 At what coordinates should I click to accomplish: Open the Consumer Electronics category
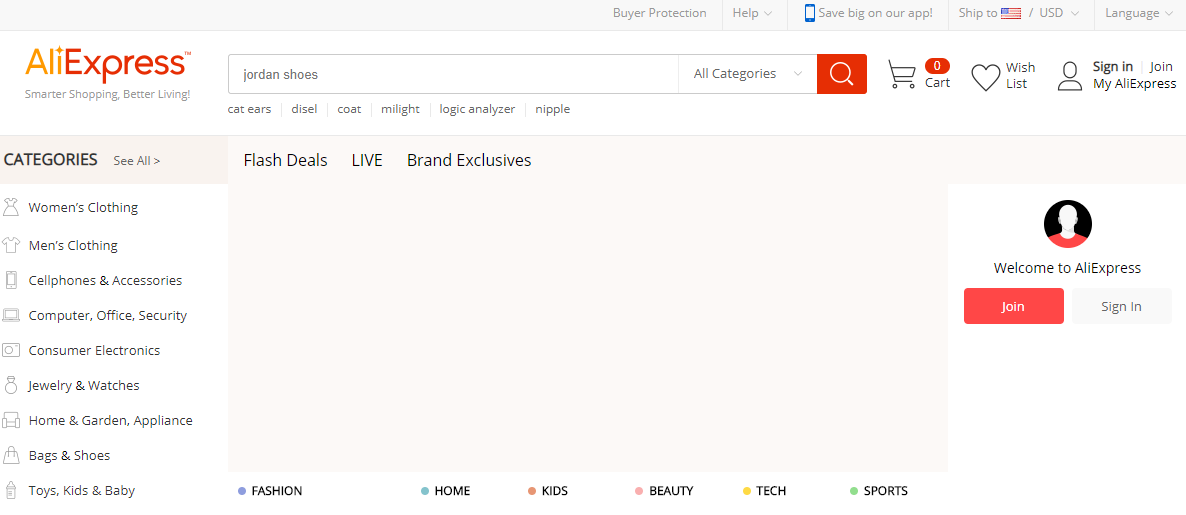click(95, 350)
